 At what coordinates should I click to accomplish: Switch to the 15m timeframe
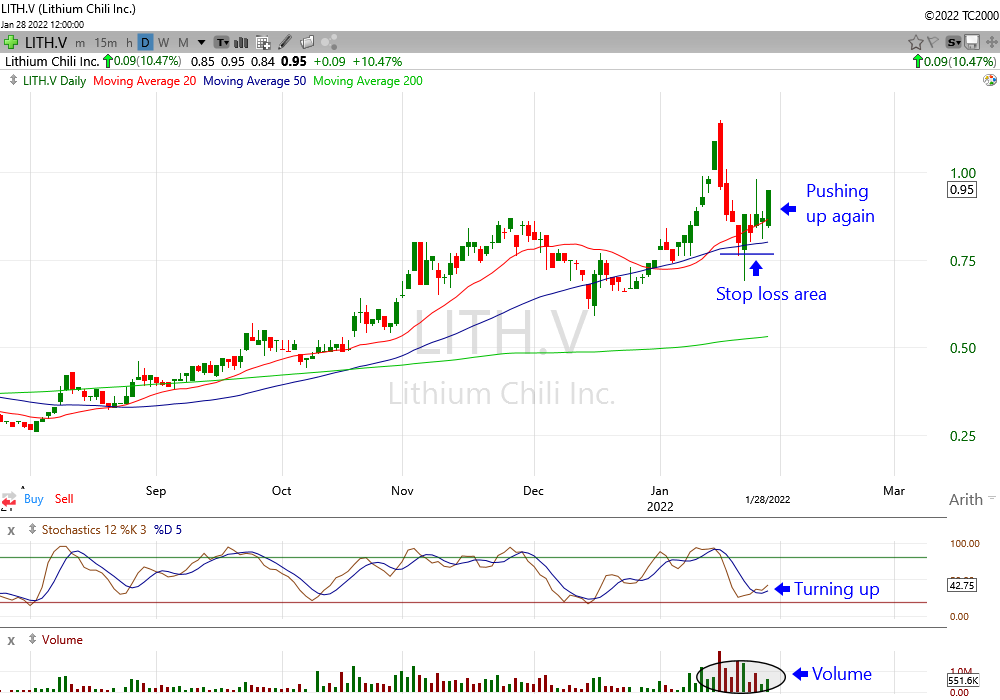click(106, 43)
